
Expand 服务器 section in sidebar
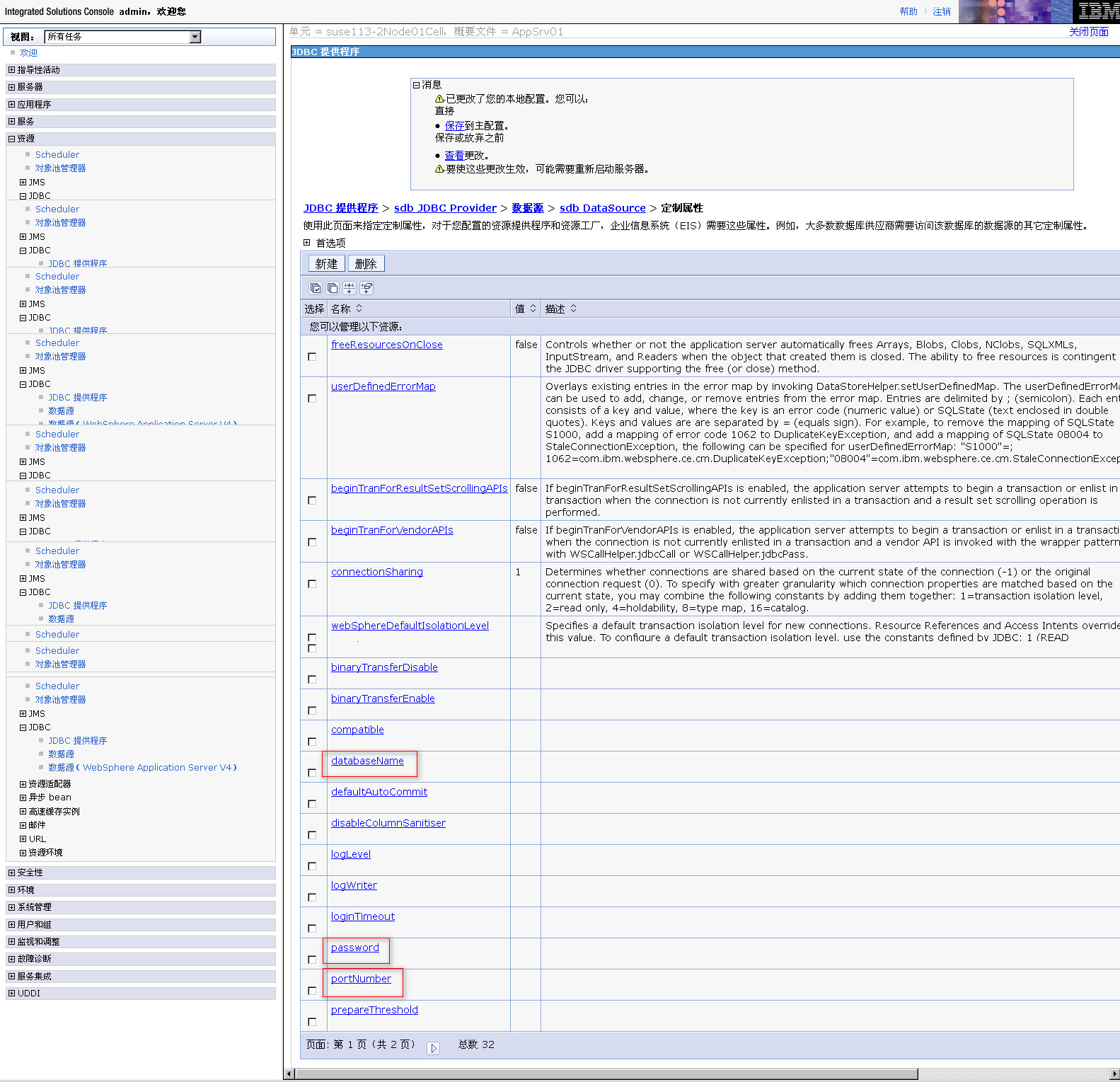11,87
